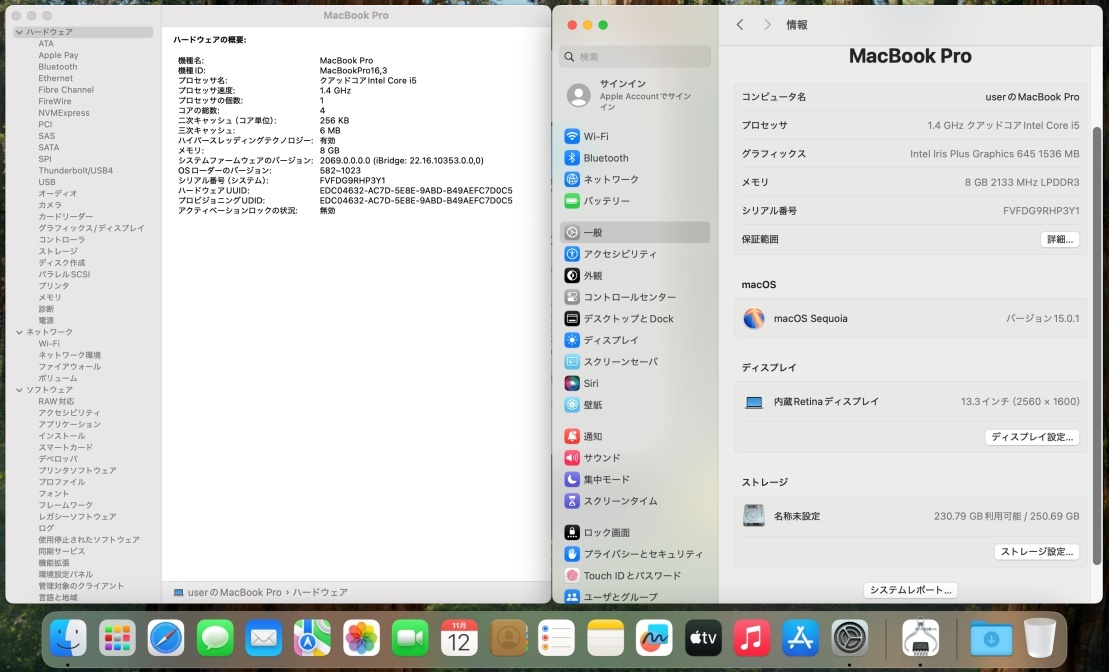Open System Information chip icon in Dock

pyautogui.click(x=921, y=638)
